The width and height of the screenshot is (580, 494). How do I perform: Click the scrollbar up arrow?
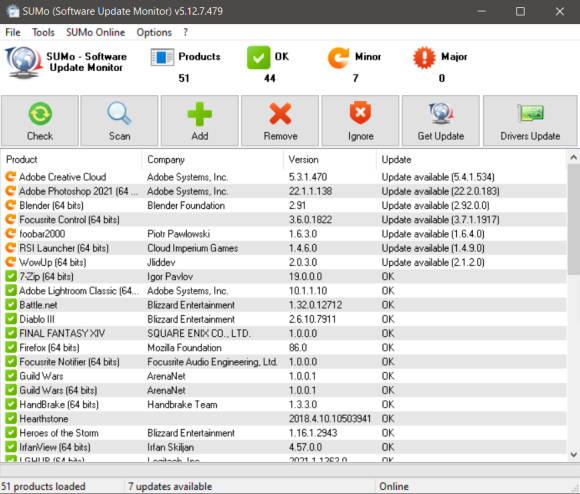pos(573,158)
